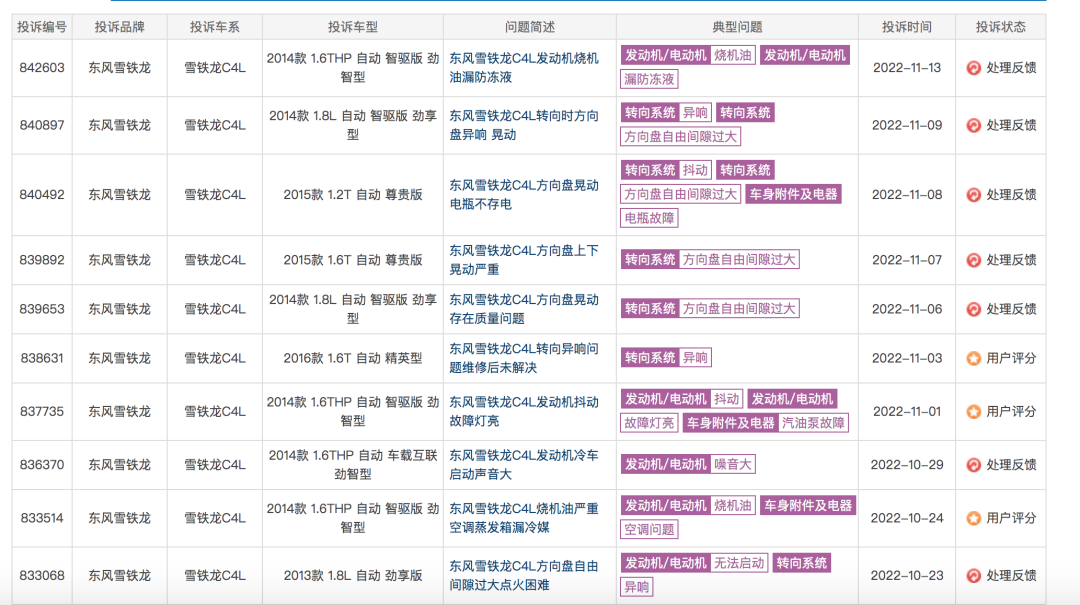Click the 投诉时间 column header
This screenshot has width=1080, height=605.
point(906,27)
